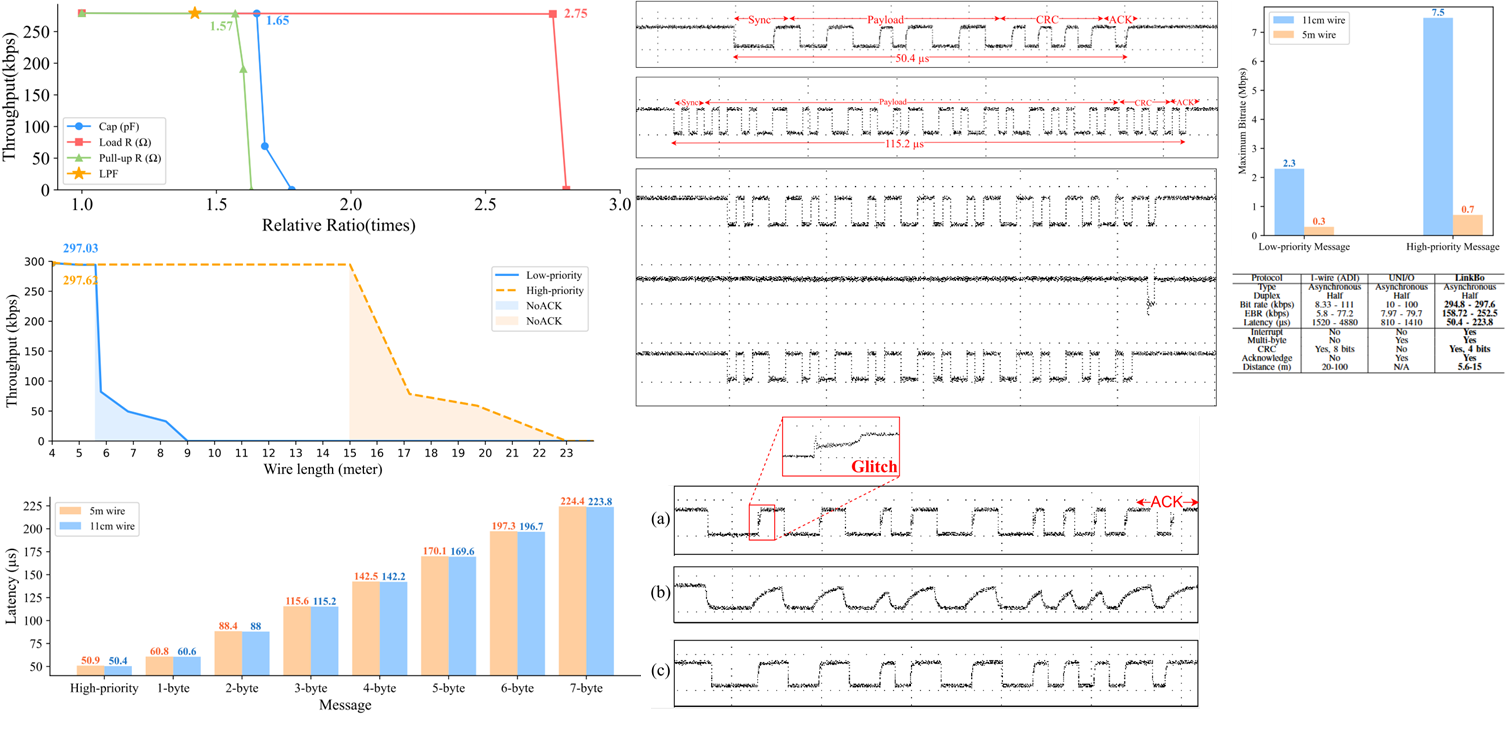1512x756 pixels.
Task: Hide the High-priority dashed line
Action: [x=507, y=290]
